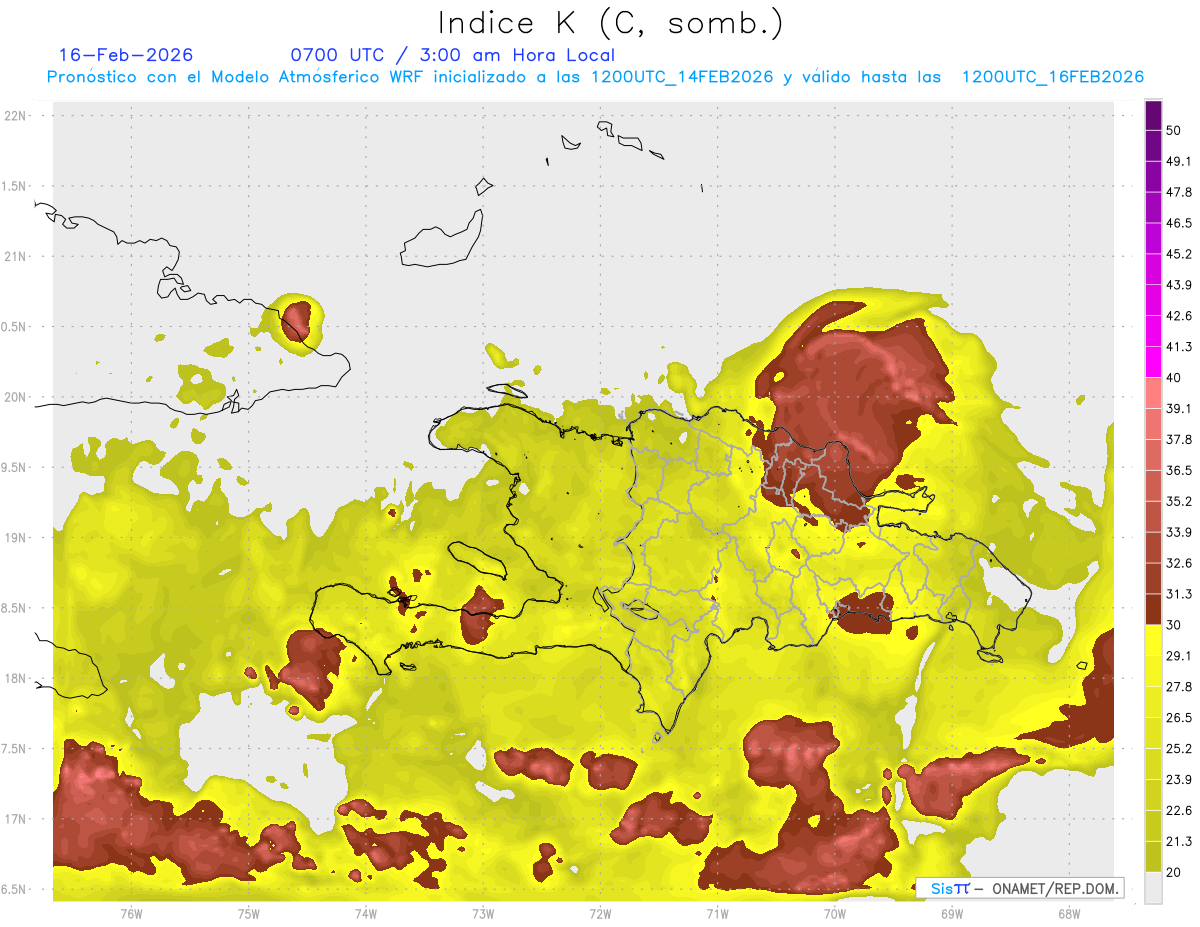Click the 'ONAMET/REP.DOM.' credit text

coord(1055,888)
